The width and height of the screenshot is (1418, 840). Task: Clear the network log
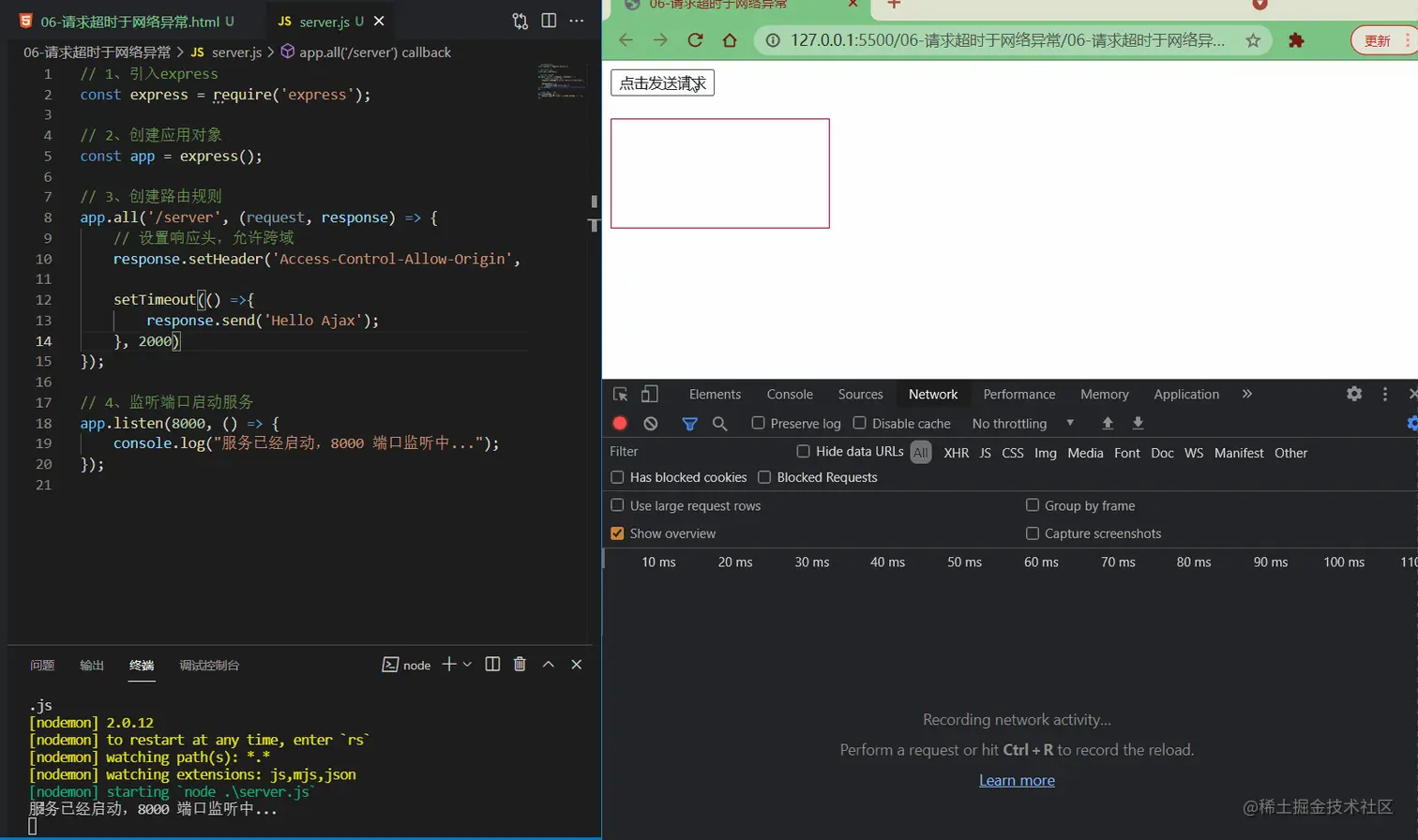pyautogui.click(x=651, y=423)
